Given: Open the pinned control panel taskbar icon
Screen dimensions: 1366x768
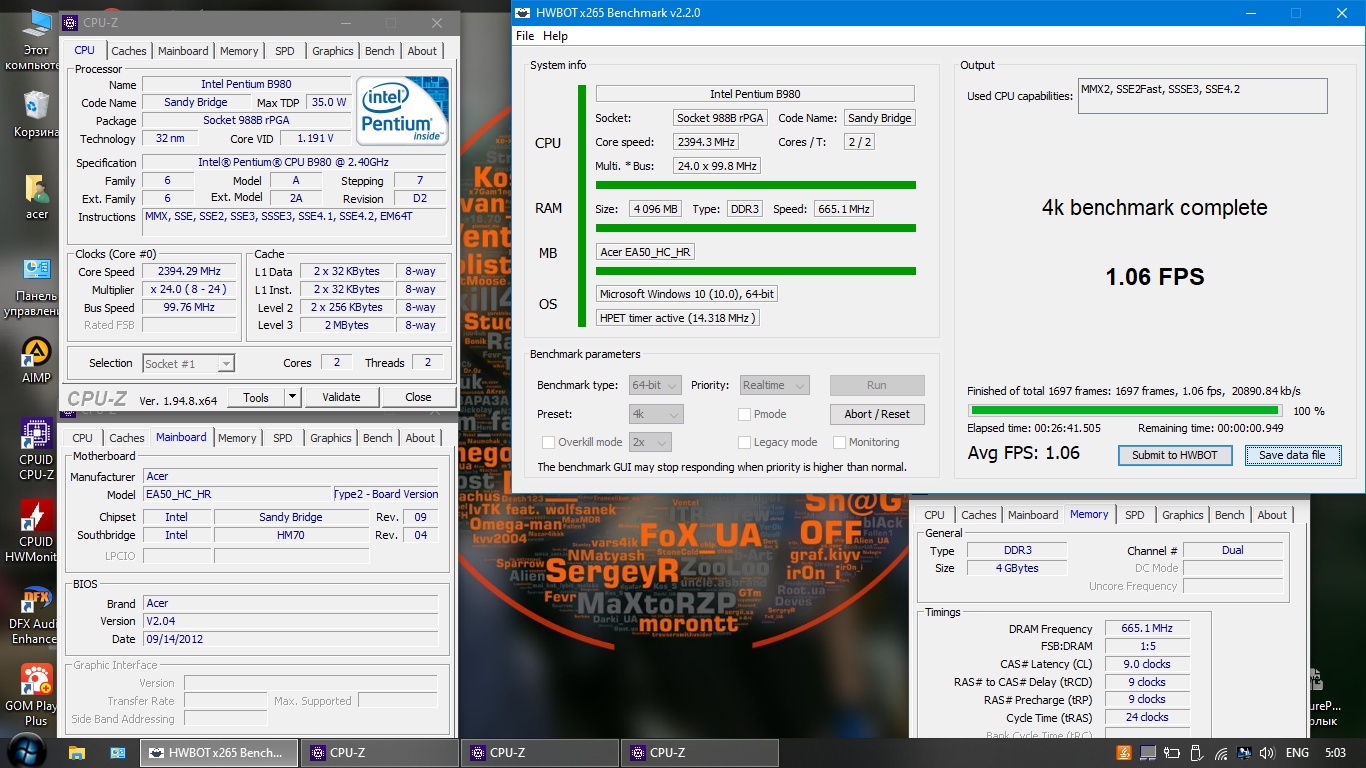Looking at the screenshot, I should click(x=117, y=752).
